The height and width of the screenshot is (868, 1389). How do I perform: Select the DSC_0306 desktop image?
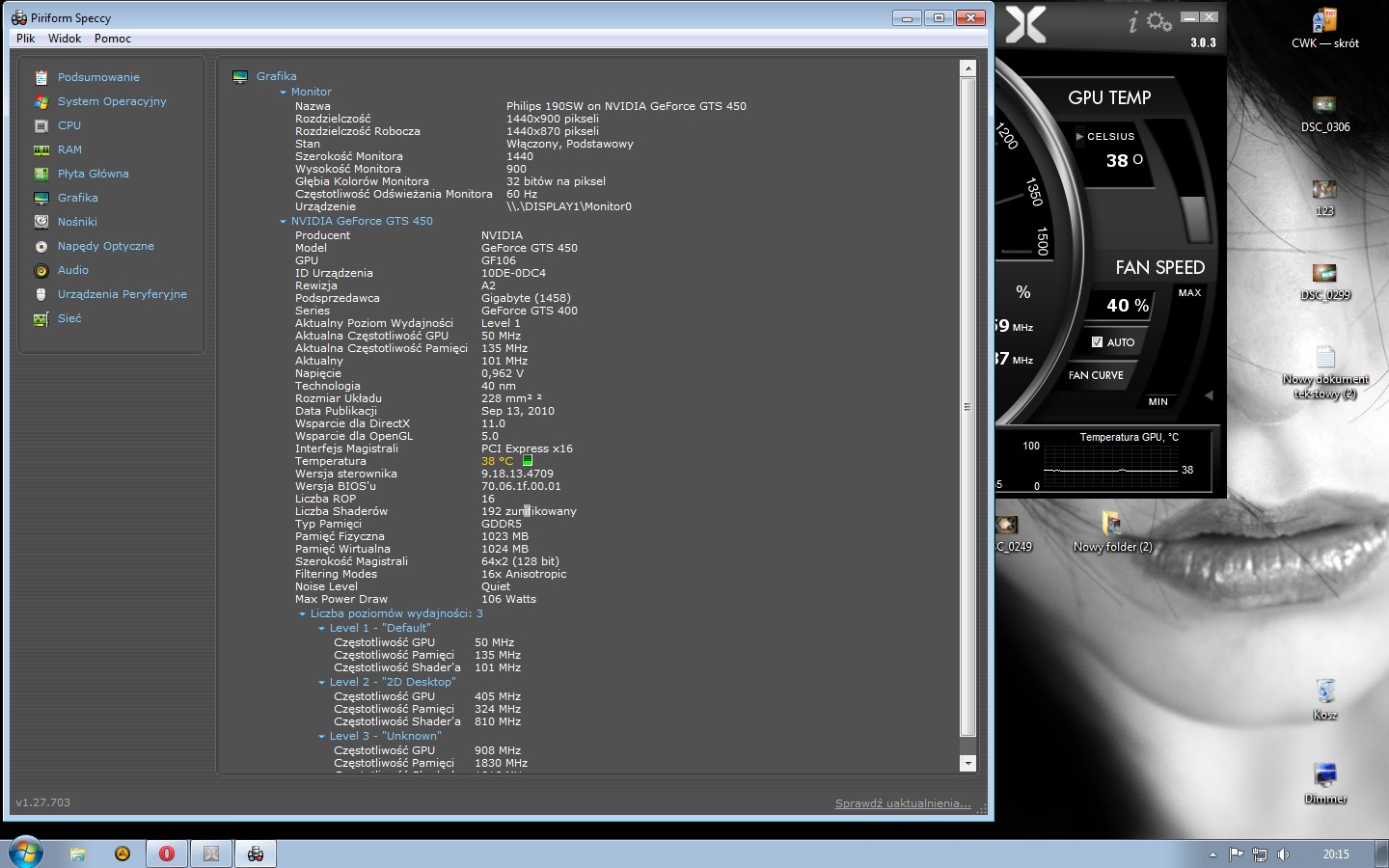point(1325,114)
